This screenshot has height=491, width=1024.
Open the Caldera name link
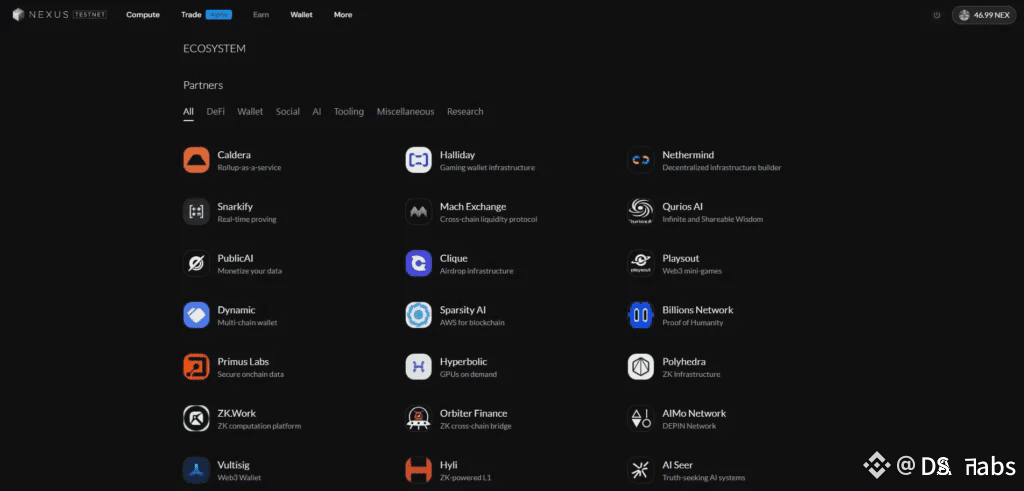(x=234, y=155)
